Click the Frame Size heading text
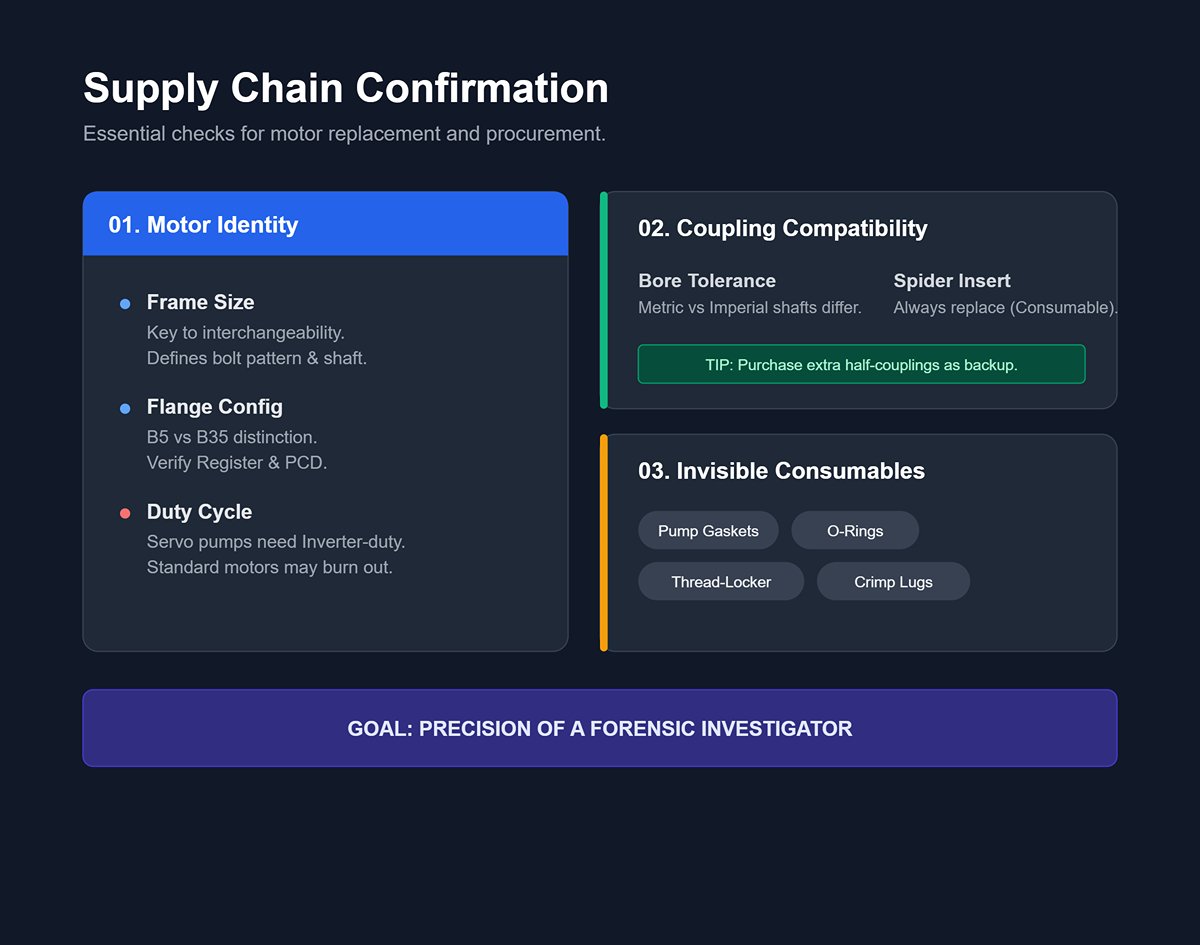 (x=200, y=302)
